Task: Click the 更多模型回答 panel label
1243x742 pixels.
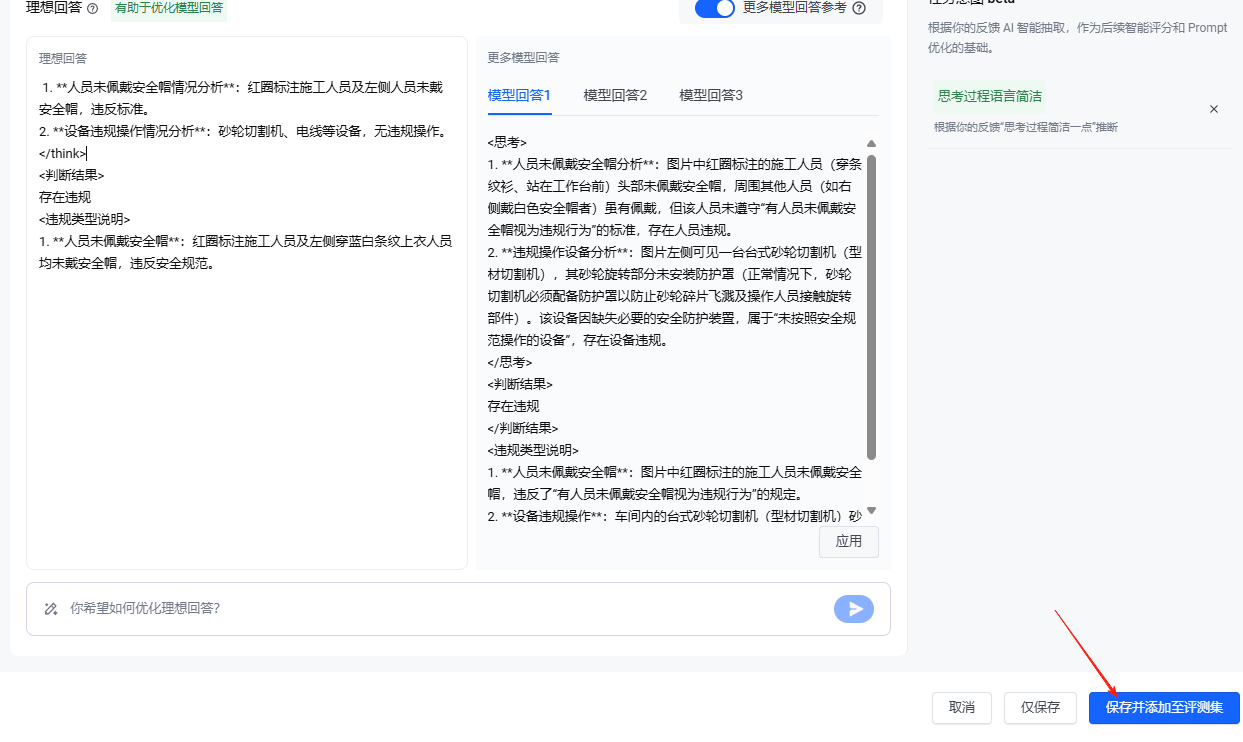Action: point(524,57)
